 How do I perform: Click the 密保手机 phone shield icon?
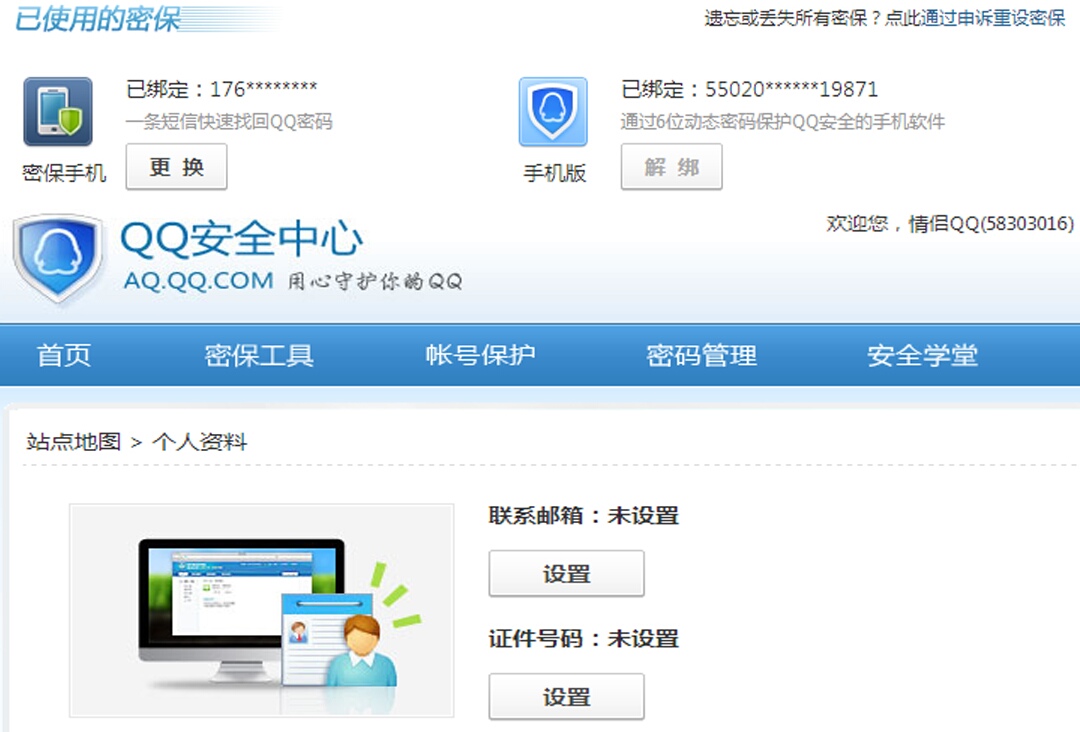point(58,112)
